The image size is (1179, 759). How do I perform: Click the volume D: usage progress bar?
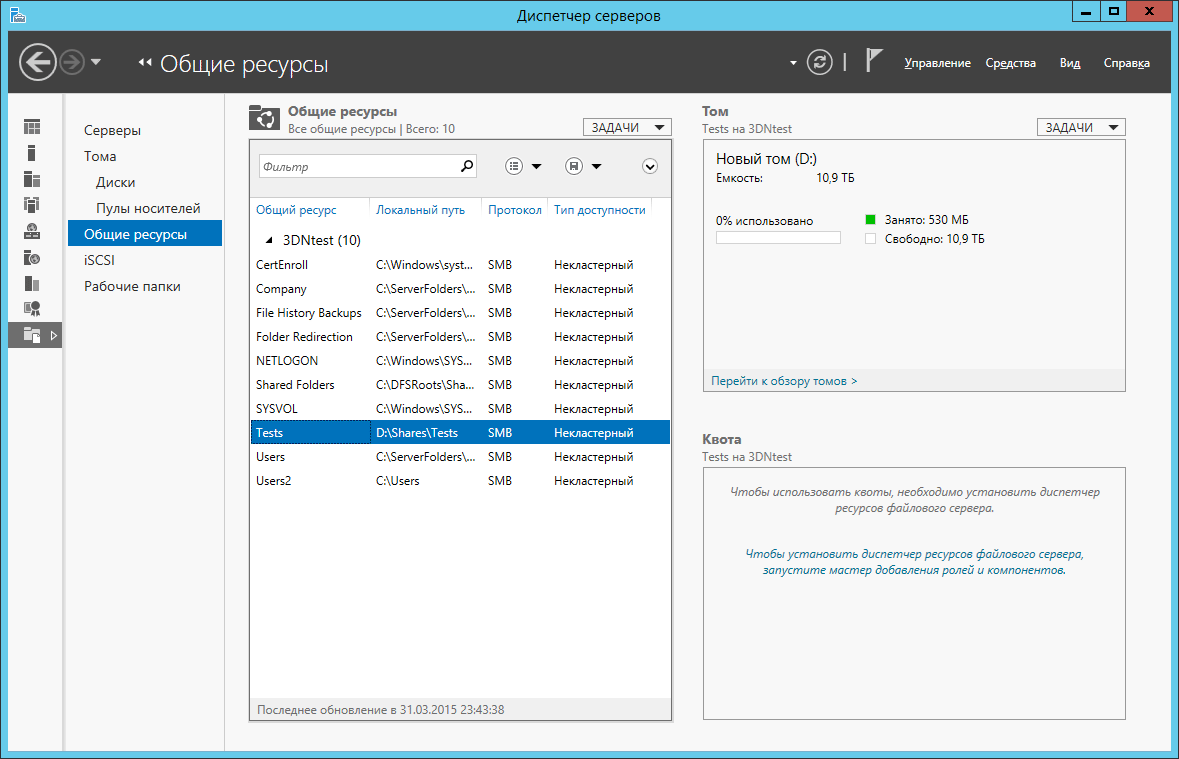(x=778, y=238)
